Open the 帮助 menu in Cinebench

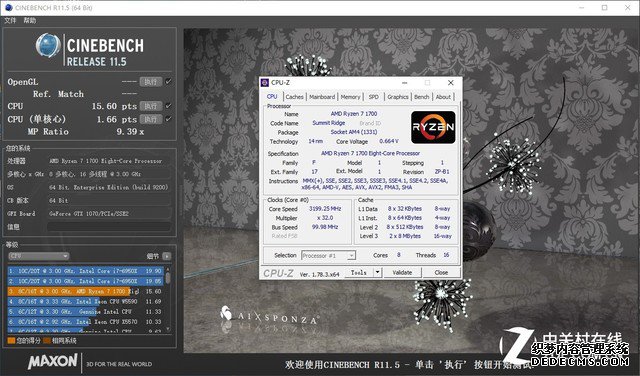29,20
